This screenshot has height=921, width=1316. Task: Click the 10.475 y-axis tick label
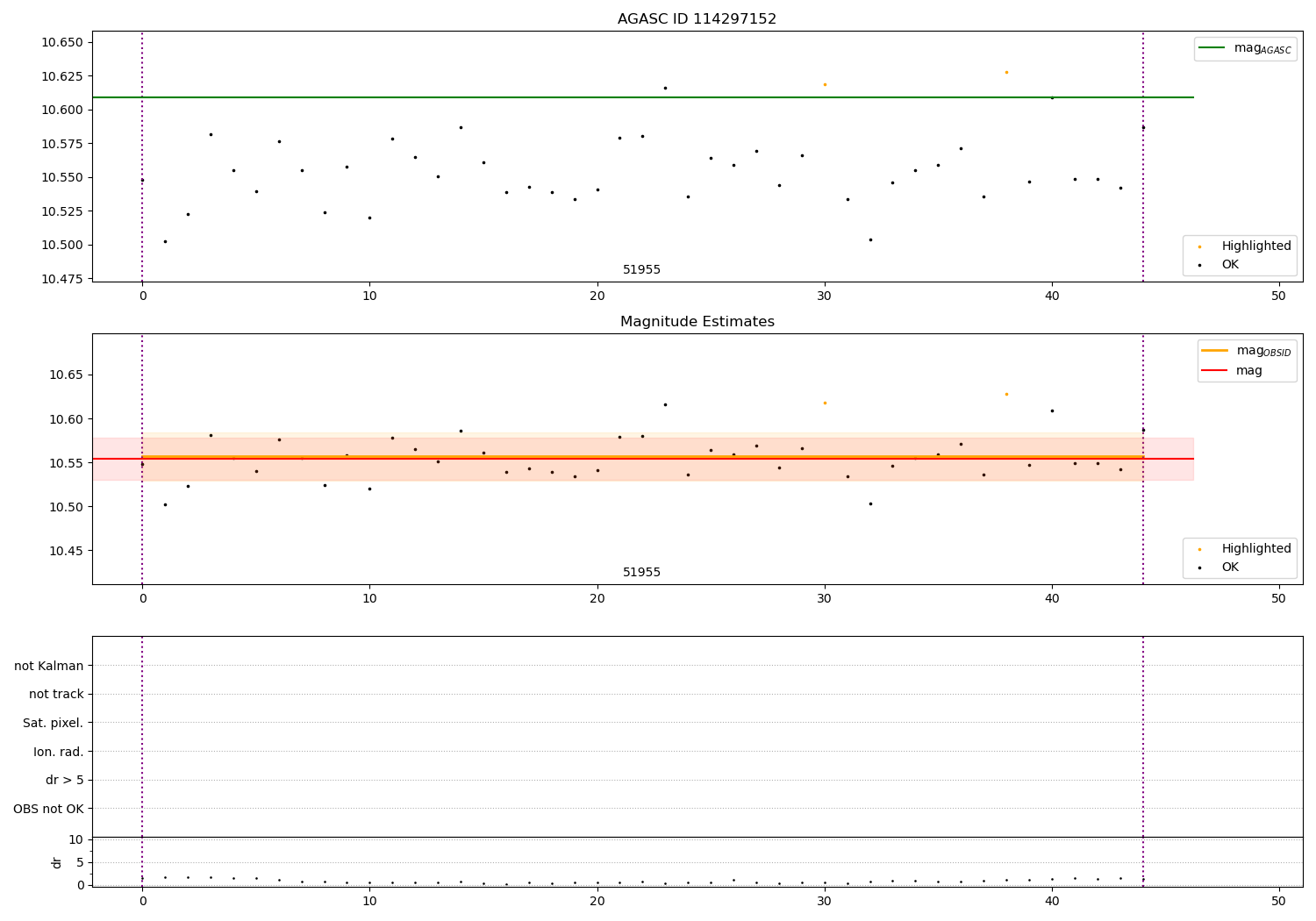click(62, 279)
